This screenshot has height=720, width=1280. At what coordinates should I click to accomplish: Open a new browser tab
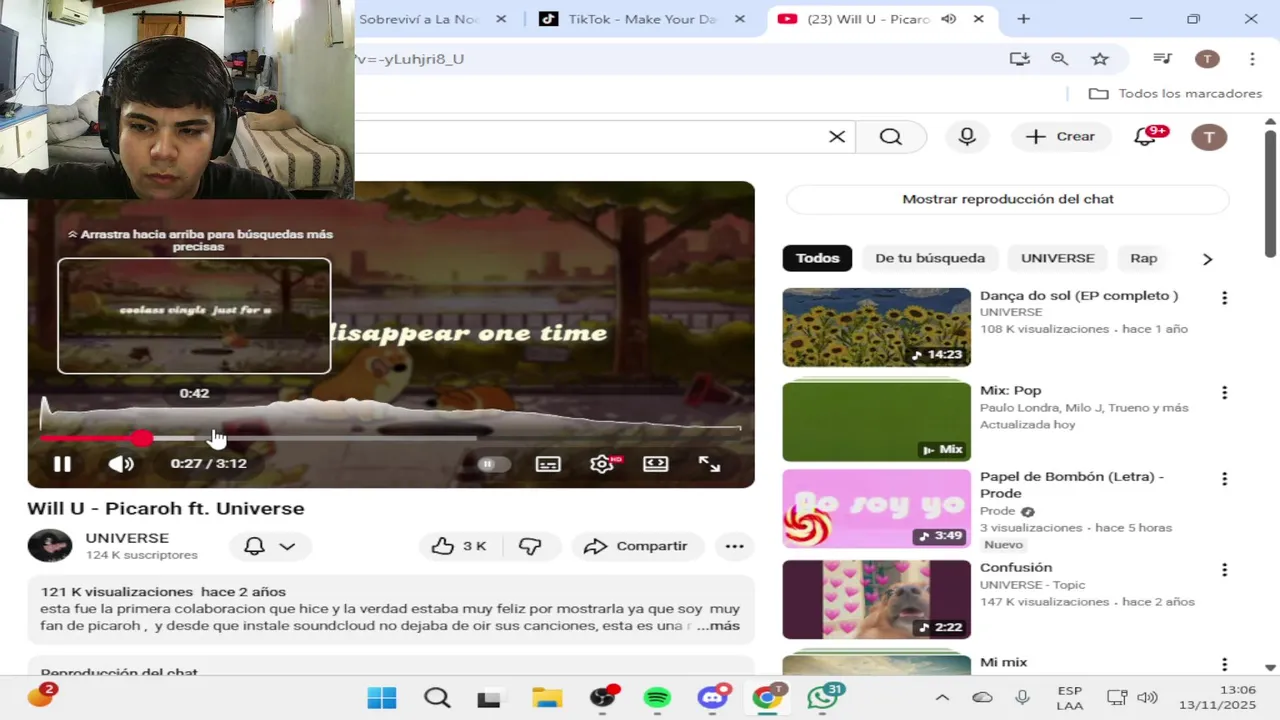[x=1023, y=19]
